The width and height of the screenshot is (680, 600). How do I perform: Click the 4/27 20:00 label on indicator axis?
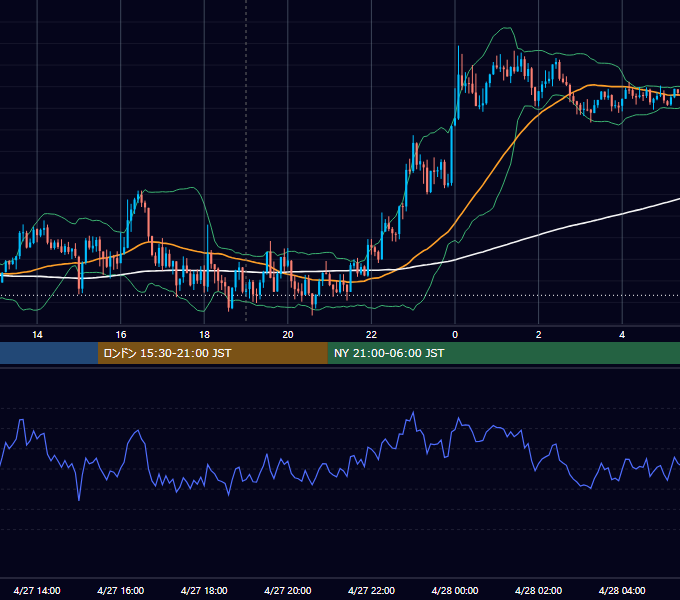[288, 590]
